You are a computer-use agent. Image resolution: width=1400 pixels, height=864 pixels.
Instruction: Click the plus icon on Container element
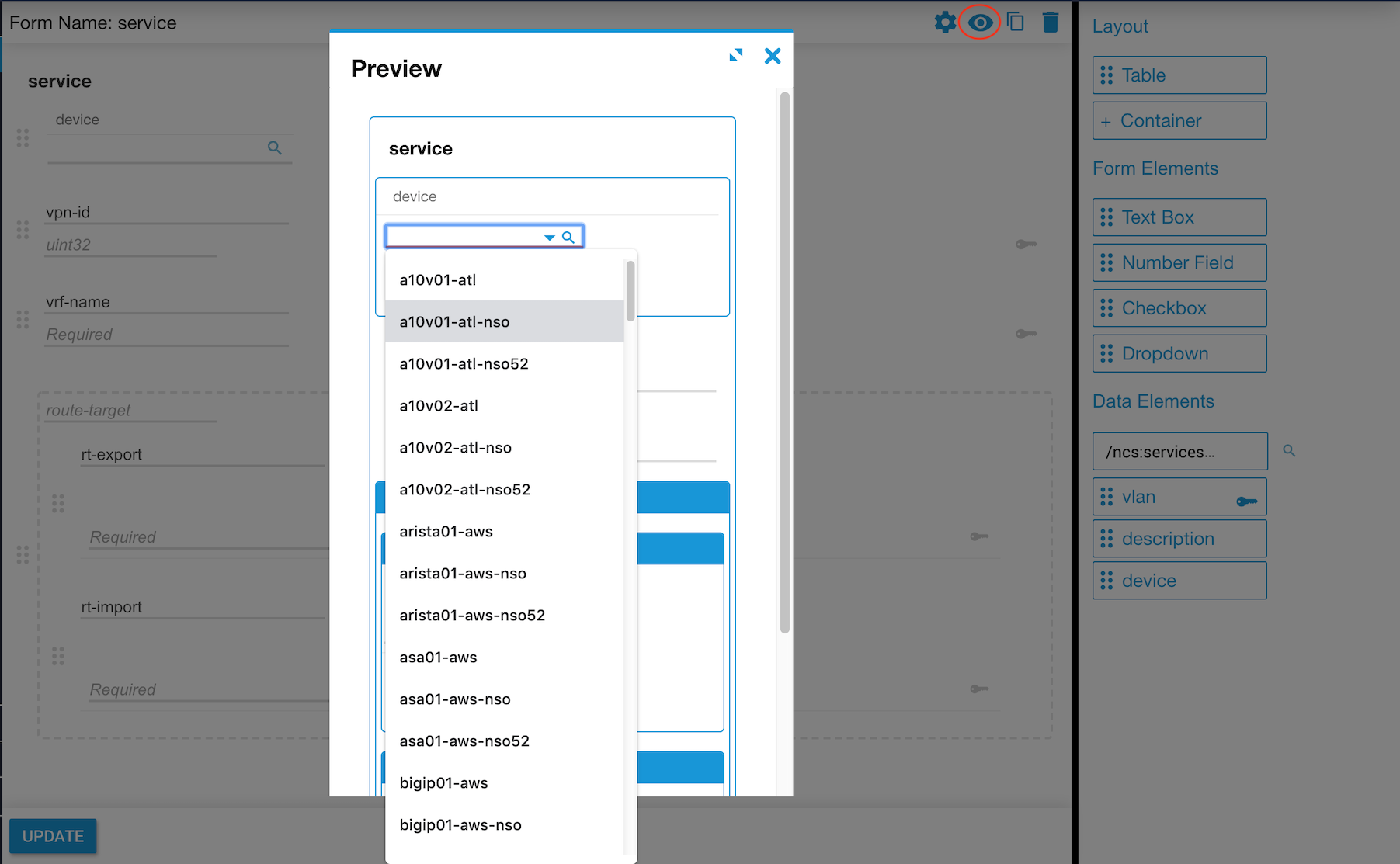pyautogui.click(x=1106, y=122)
